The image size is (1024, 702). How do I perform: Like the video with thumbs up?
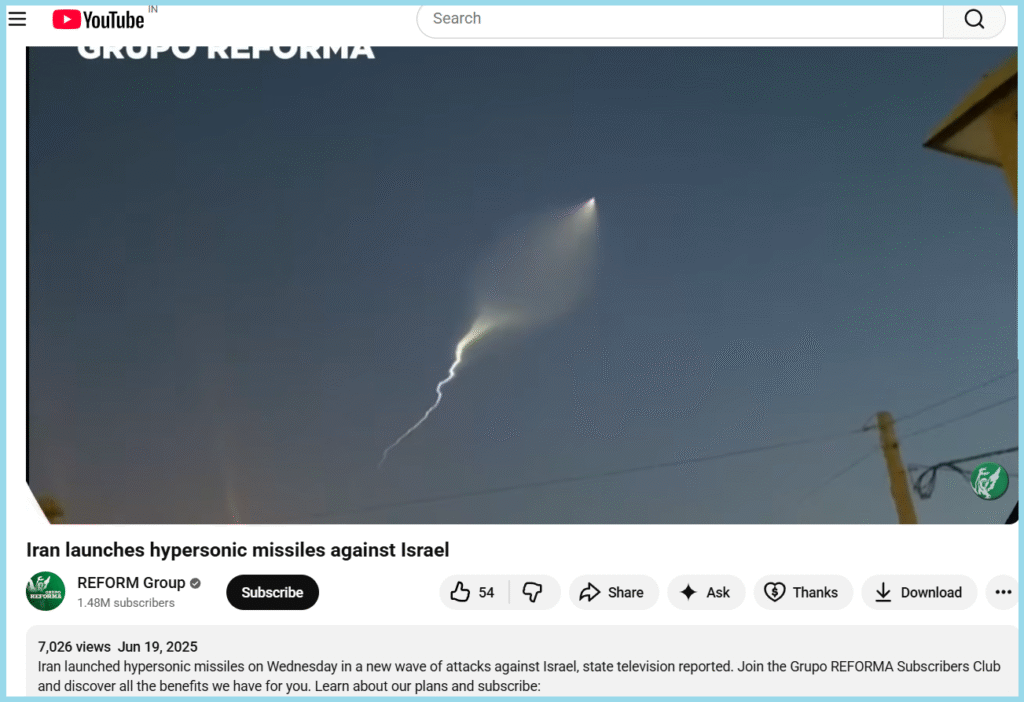[473, 592]
